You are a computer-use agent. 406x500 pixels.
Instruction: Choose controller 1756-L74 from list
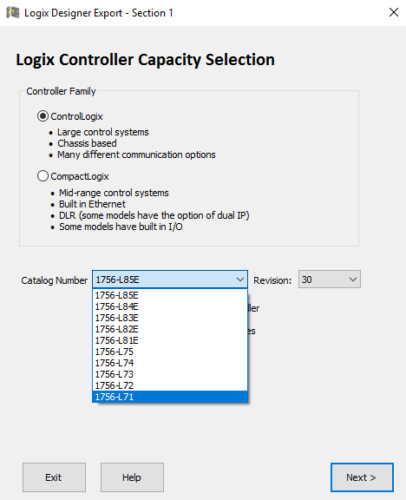point(170,363)
